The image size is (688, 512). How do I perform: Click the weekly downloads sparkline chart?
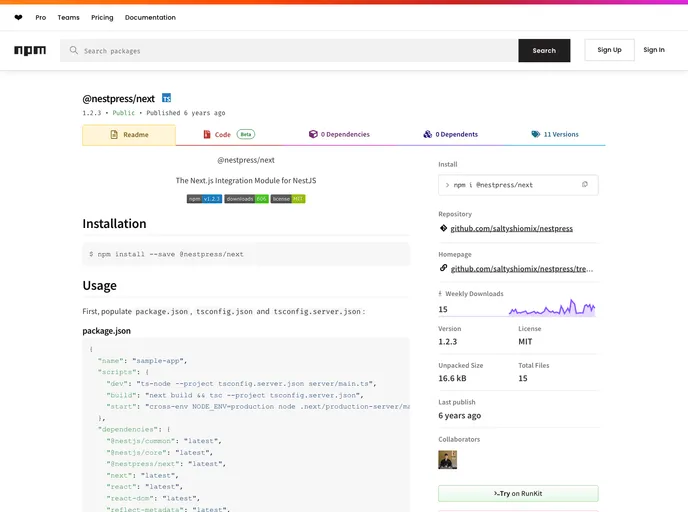pyautogui.click(x=552, y=308)
